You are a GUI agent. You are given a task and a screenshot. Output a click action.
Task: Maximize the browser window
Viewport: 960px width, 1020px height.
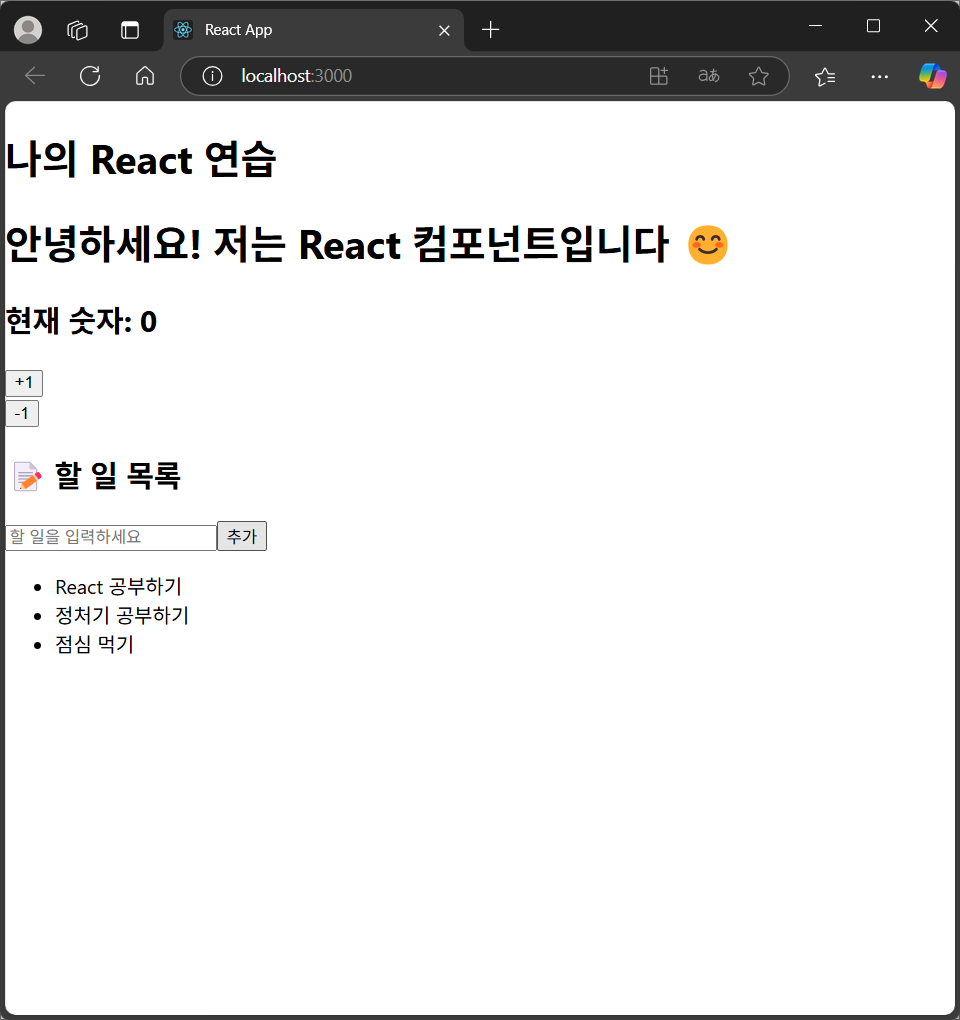point(873,25)
